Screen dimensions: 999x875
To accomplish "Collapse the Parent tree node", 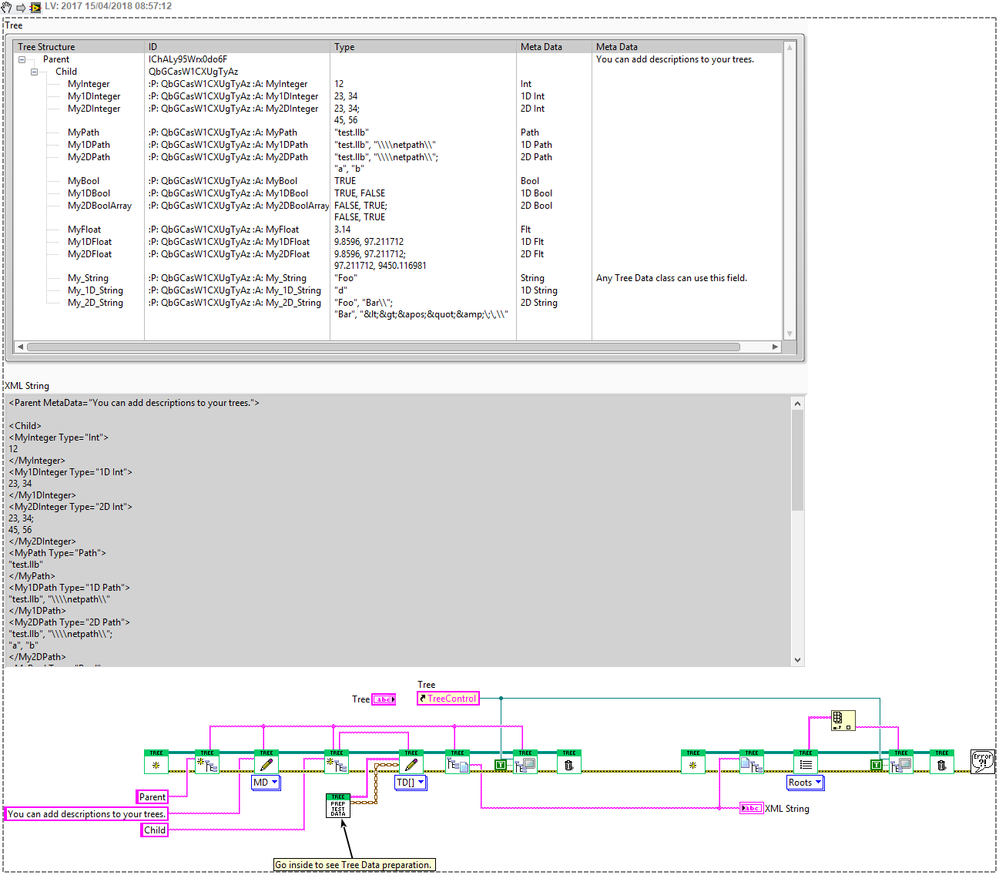I will (22, 59).
